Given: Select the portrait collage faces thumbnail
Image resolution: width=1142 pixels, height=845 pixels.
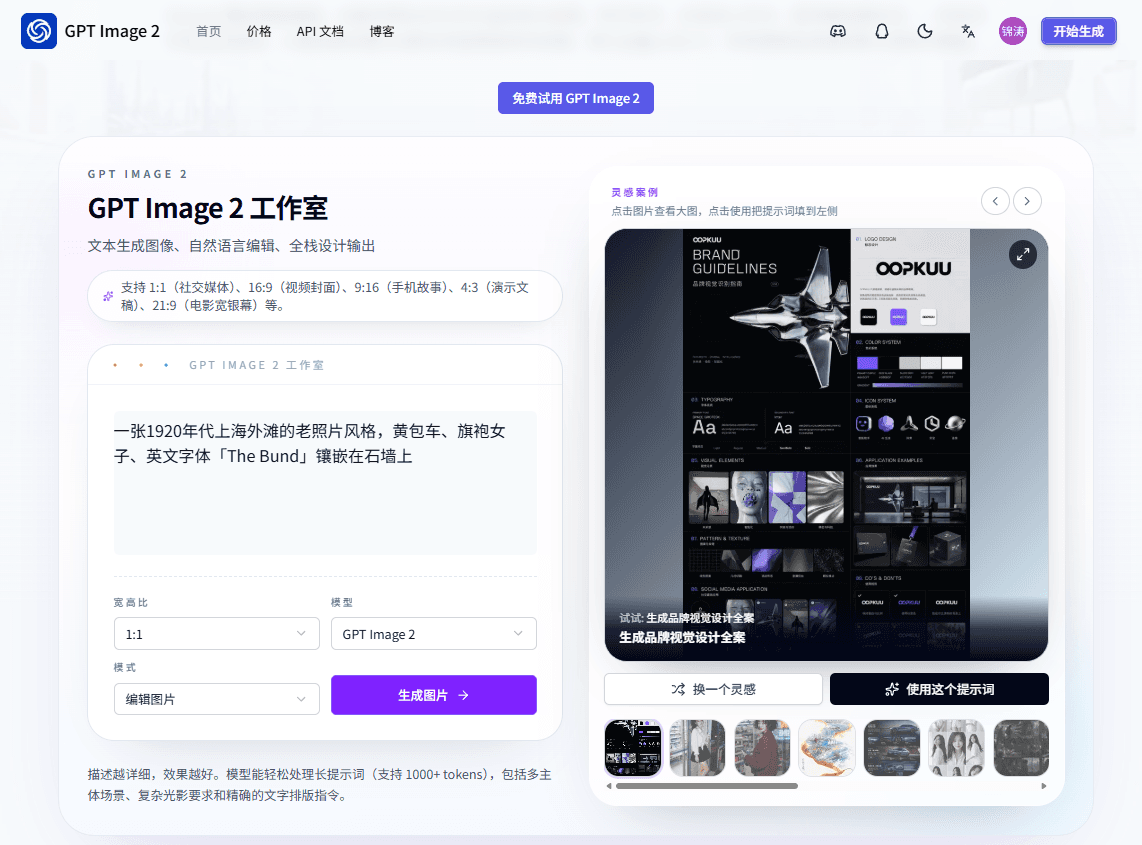Looking at the screenshot, I should [956, 748].
